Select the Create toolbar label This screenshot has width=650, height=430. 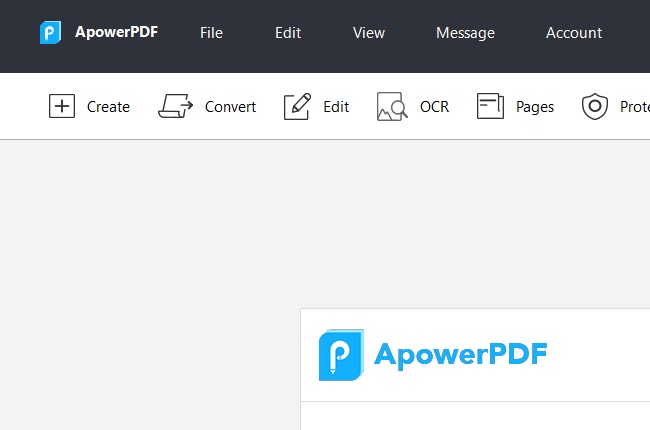coord(108,107)
